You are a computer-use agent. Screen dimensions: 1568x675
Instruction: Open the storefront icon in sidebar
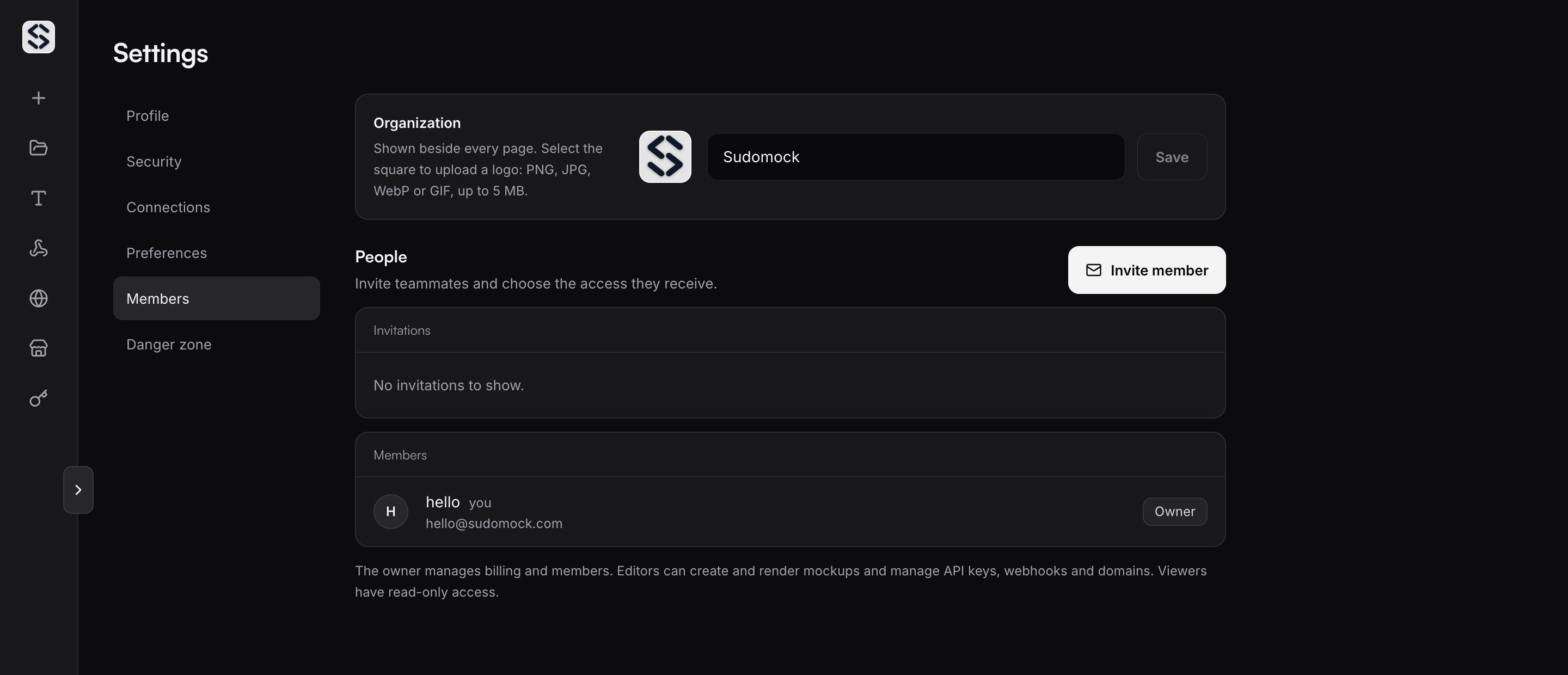pos(38,348)
